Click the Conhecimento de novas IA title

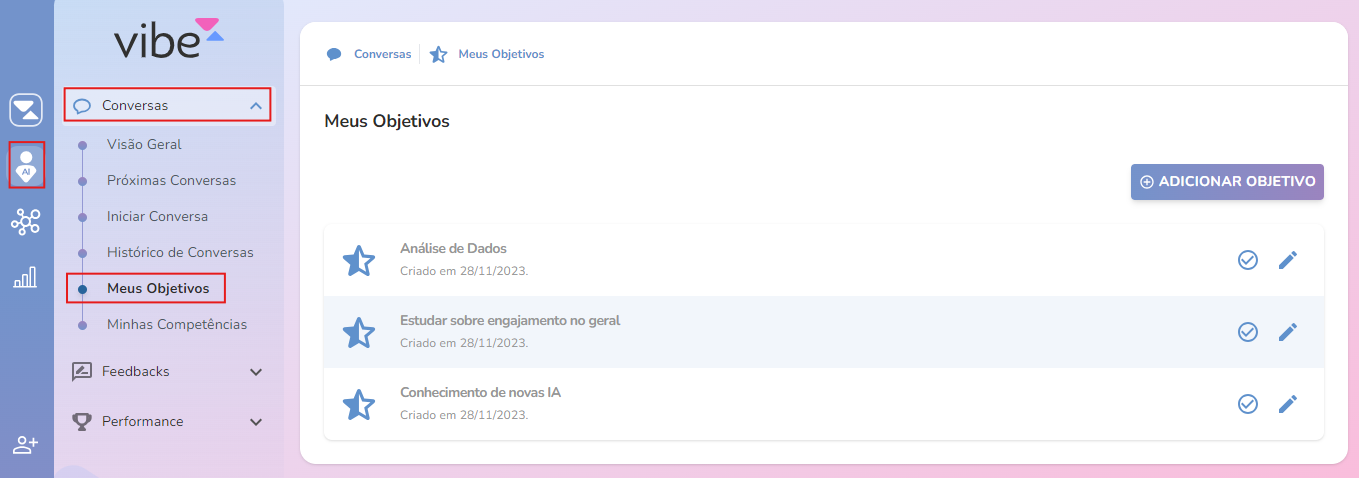(x=480, y=393)
